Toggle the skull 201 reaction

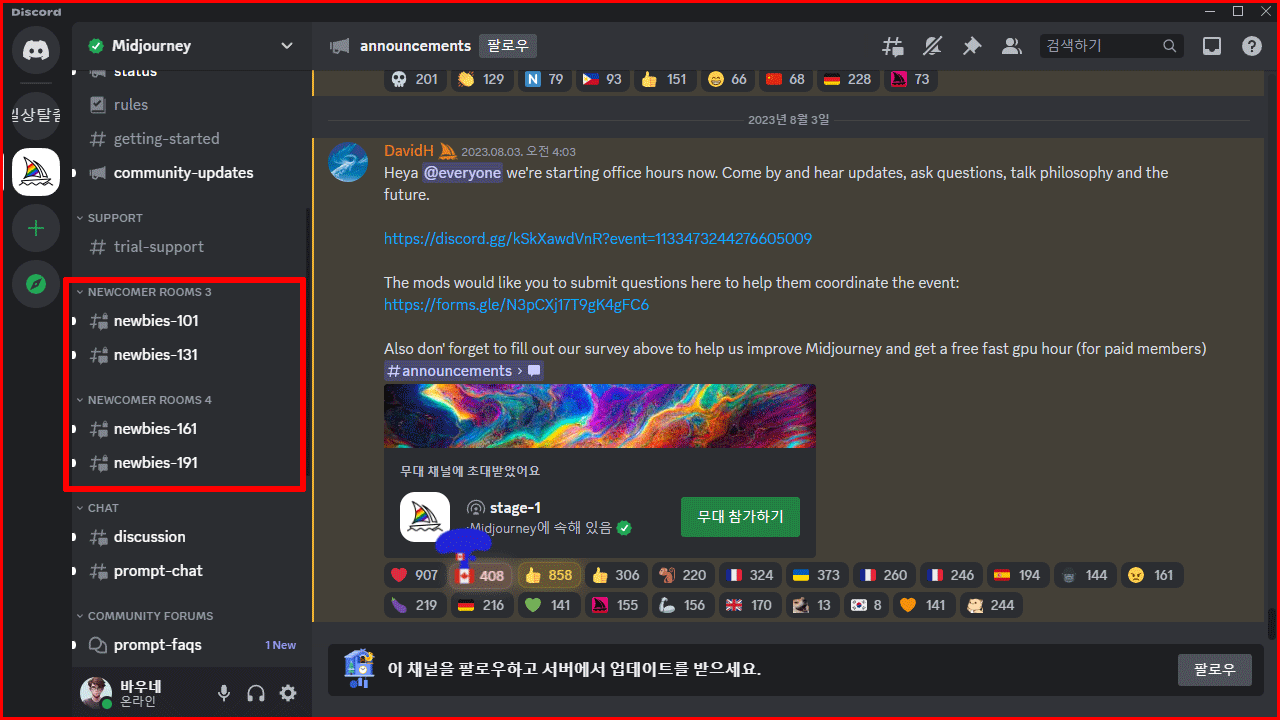click(x=415, y=79)
